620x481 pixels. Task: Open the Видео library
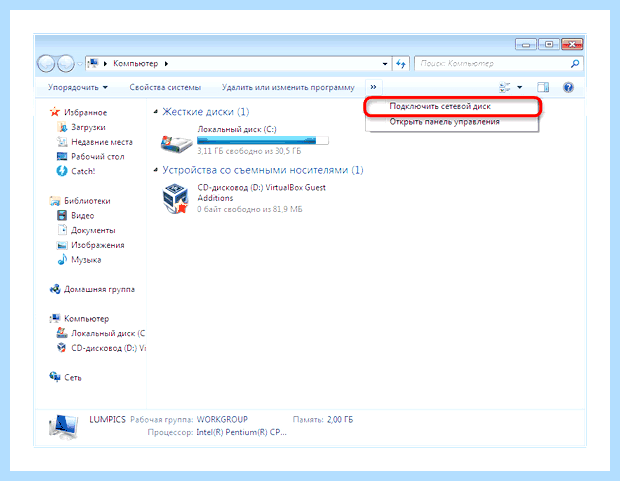click(83, 216)
